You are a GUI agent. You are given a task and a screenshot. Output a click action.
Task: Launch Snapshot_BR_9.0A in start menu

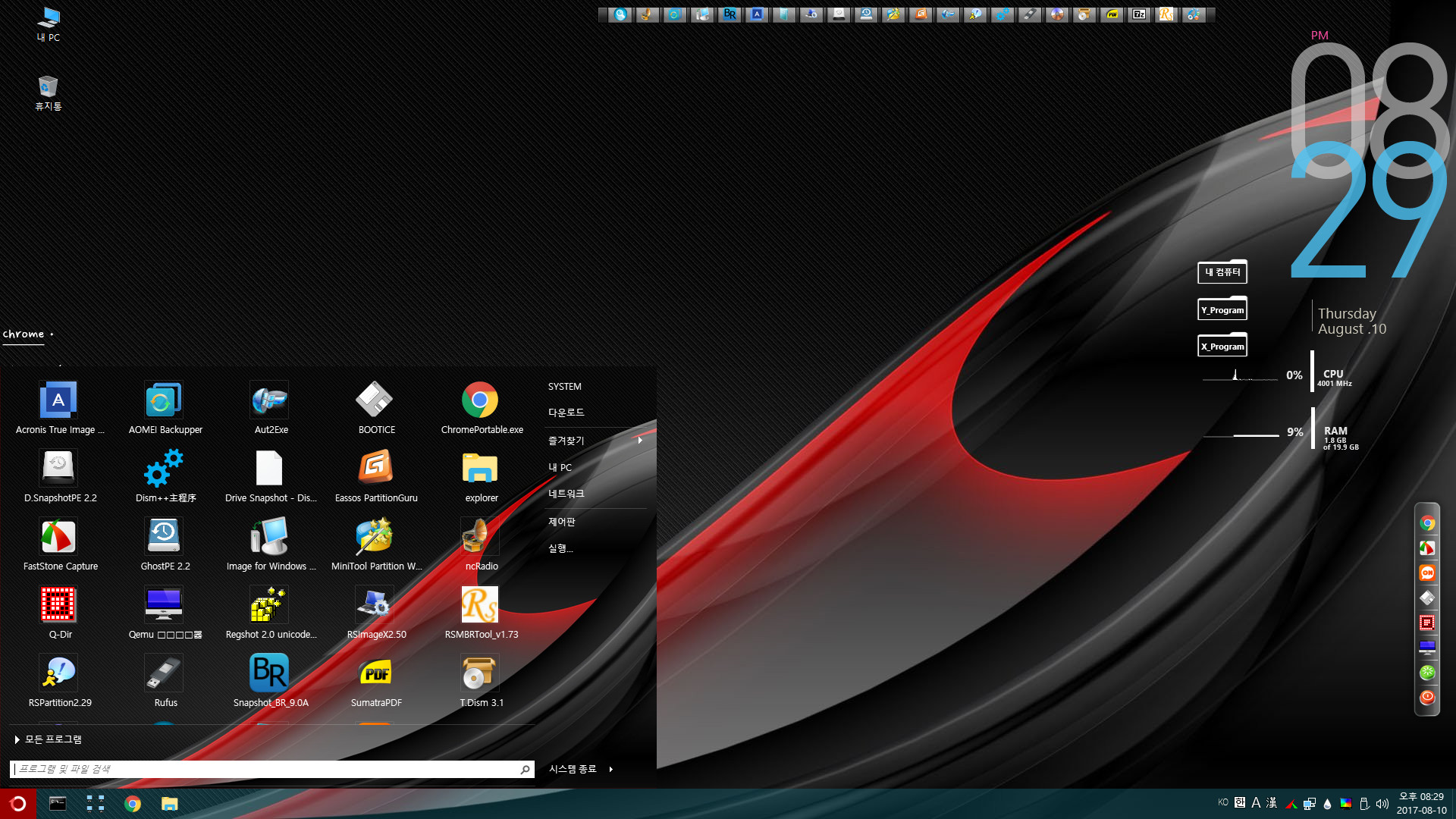270,681
